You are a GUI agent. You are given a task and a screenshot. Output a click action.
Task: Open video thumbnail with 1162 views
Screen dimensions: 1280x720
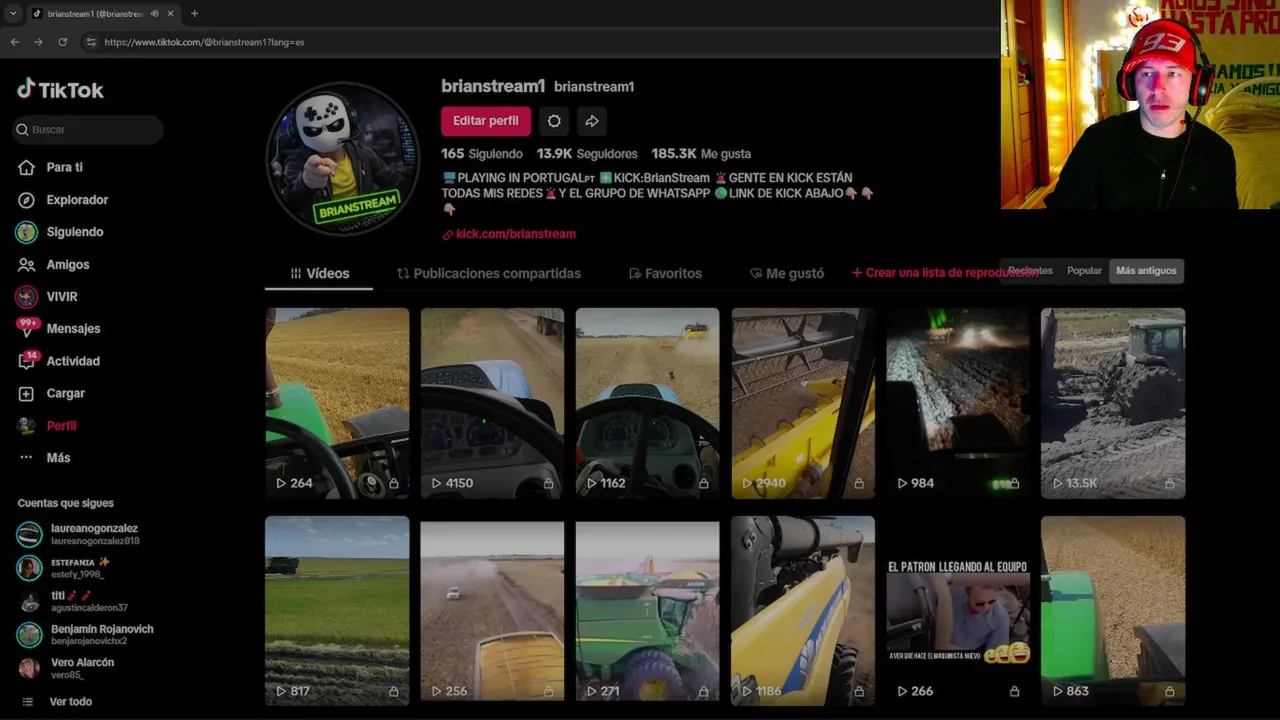pos(647,403)
